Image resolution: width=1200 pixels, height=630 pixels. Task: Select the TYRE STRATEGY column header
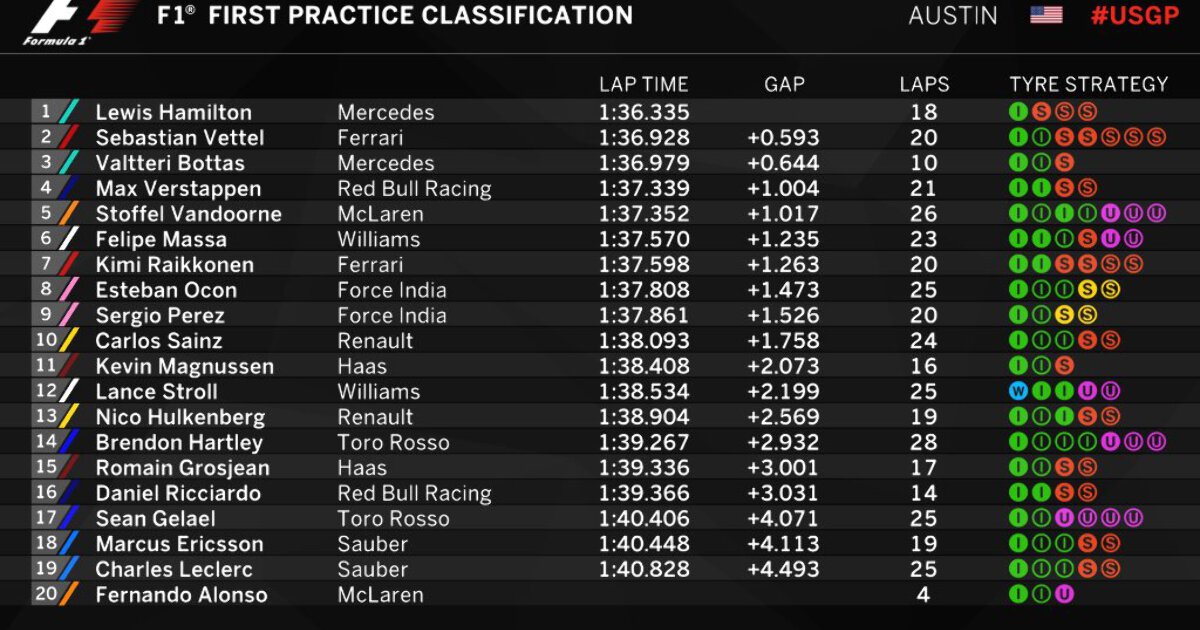pos(1089,85)
